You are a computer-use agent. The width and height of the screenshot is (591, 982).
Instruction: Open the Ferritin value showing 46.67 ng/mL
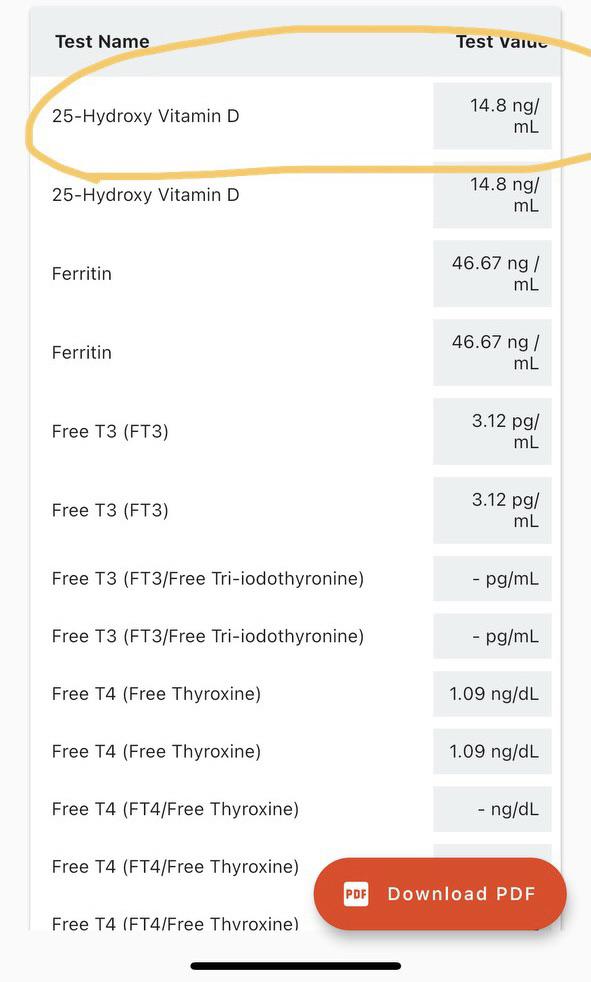click(492, 273)
